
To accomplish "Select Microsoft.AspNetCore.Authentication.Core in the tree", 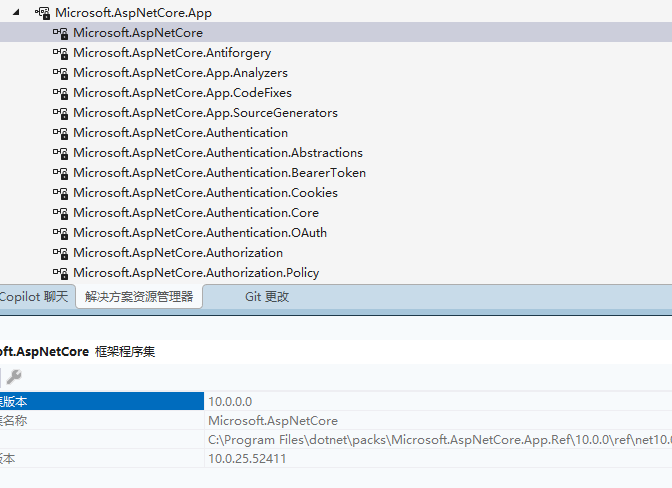I will (196, 213).
